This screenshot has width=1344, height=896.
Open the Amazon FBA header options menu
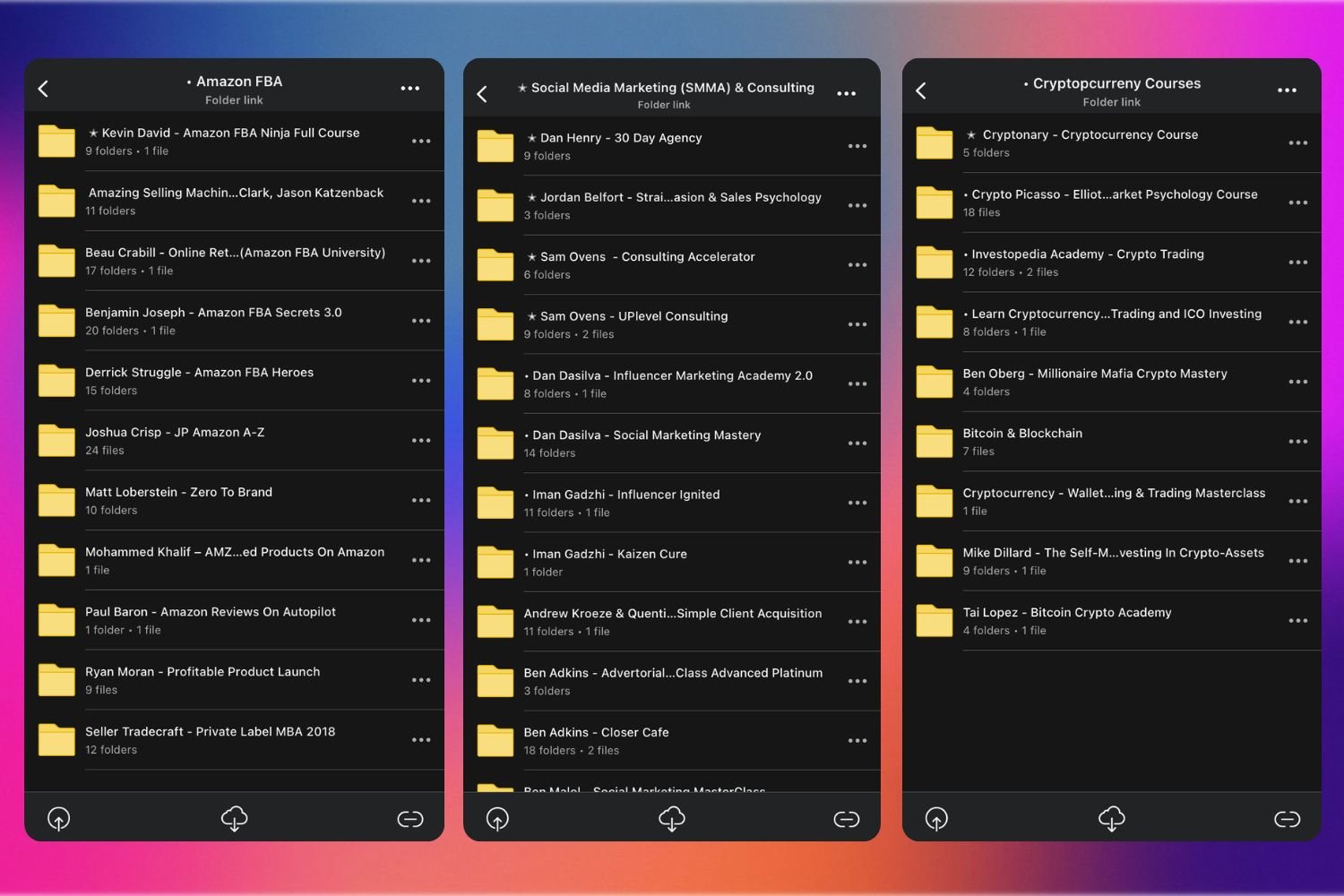(410, 89)
